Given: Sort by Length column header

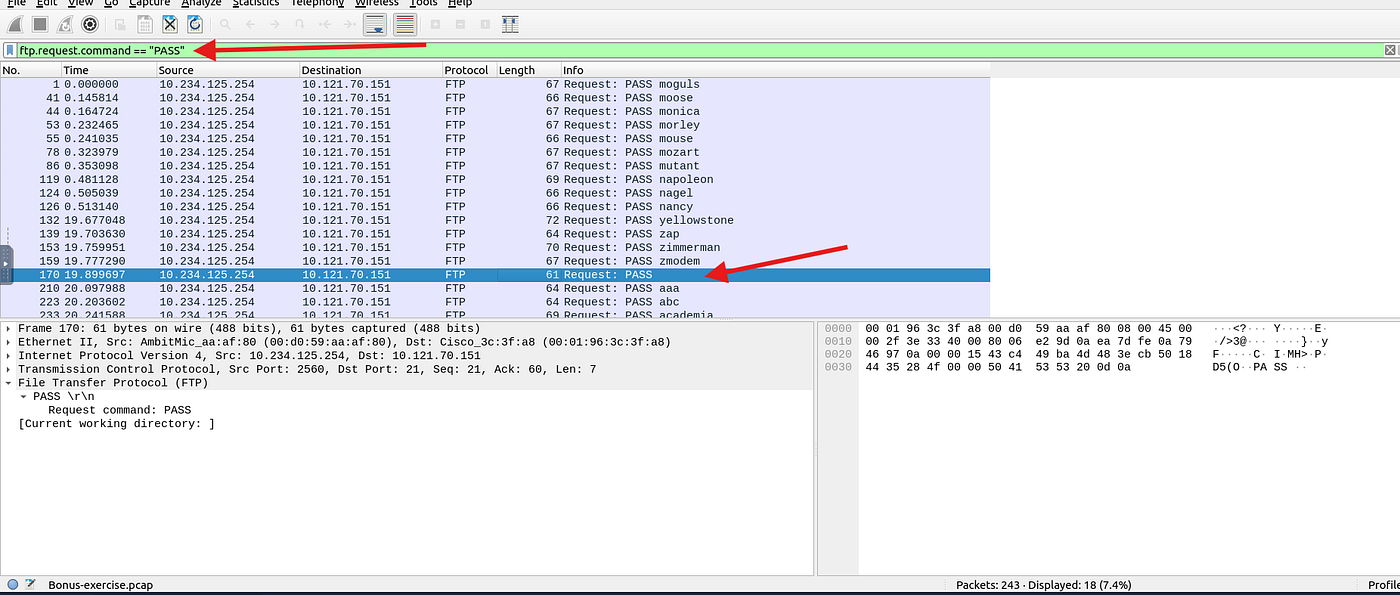Looking at the screenshot, I should [528, 70].
